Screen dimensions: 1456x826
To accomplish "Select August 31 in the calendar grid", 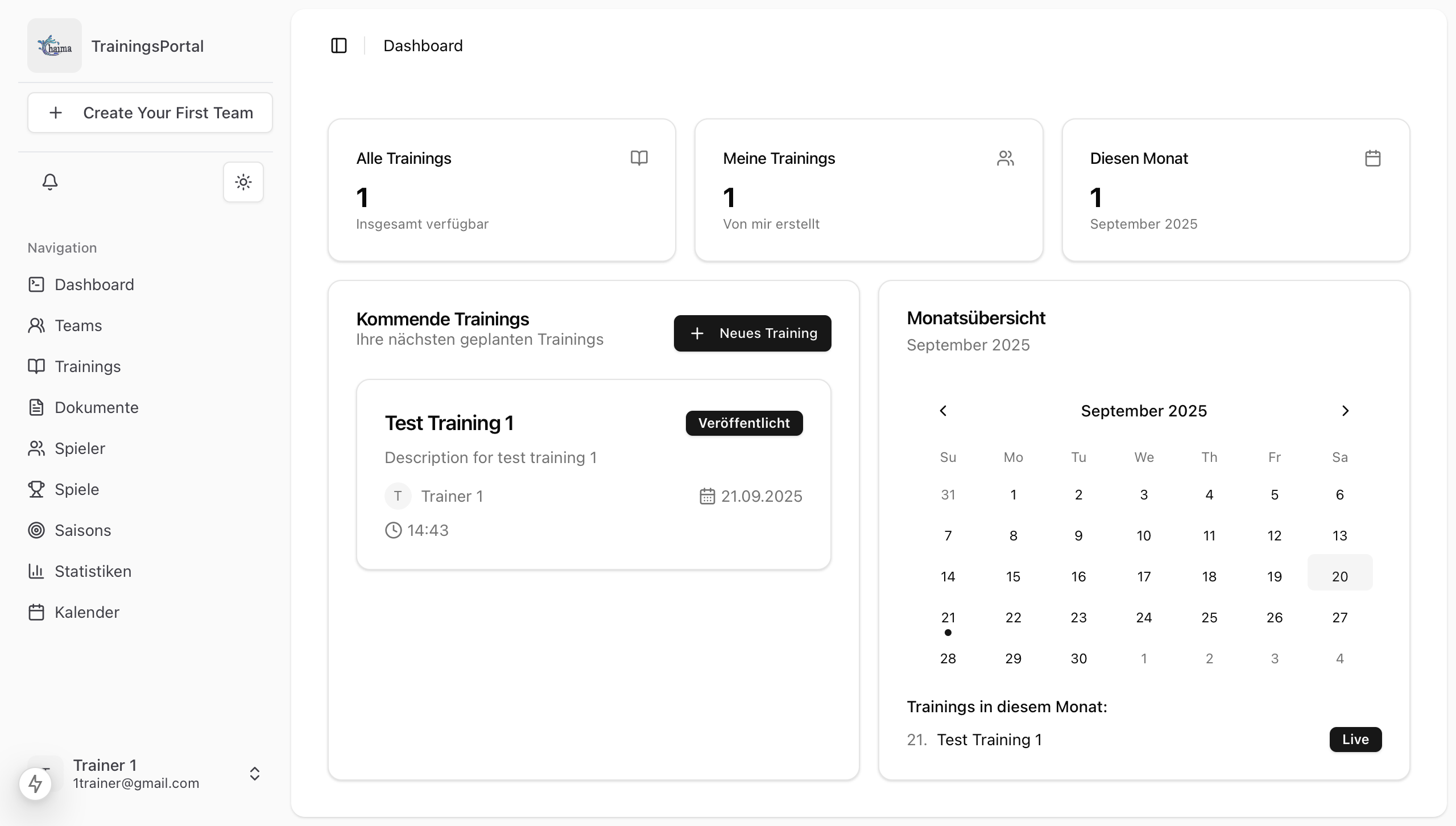I will point(948,495).
